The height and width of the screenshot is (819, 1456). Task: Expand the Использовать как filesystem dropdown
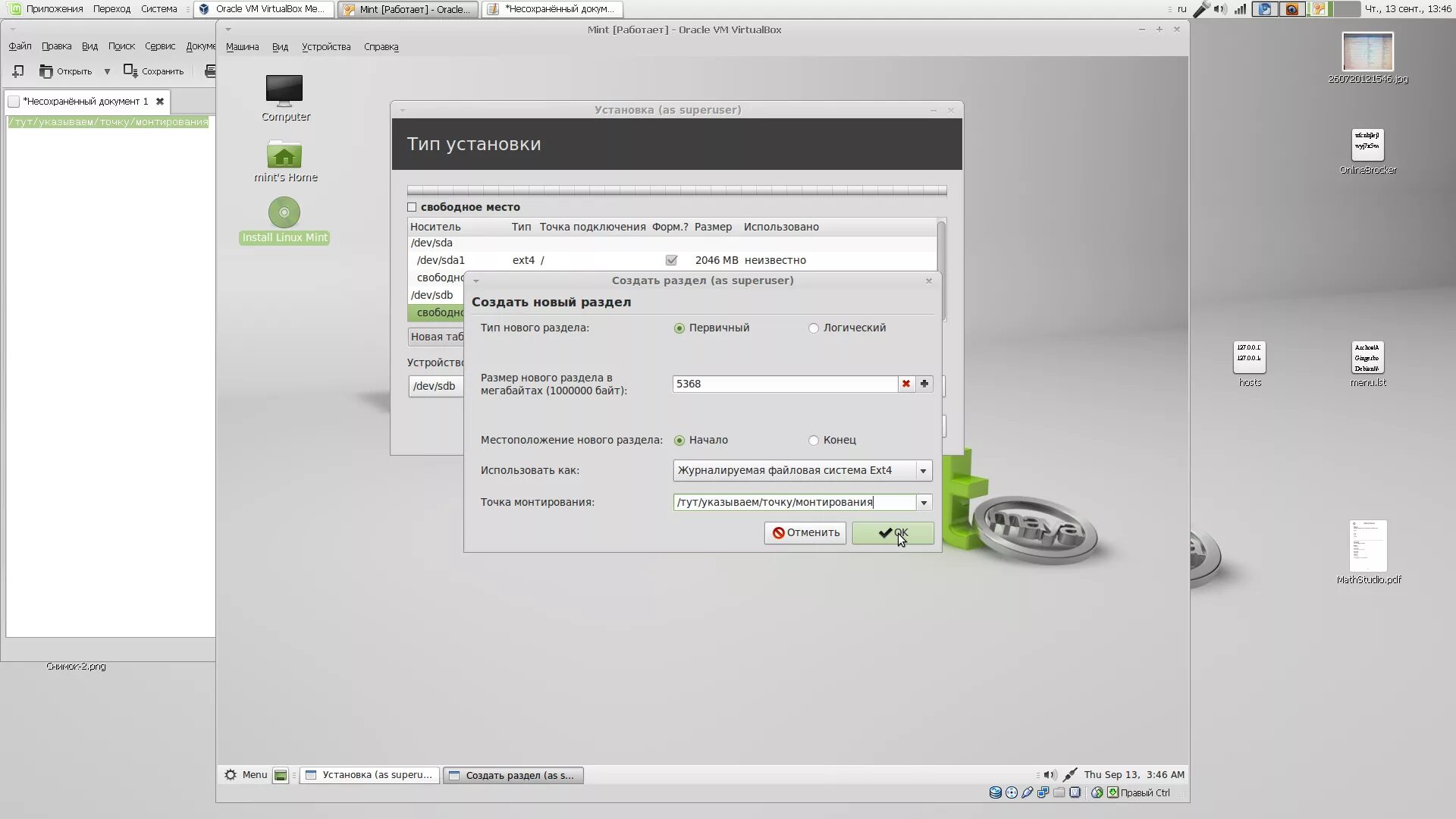[923, 471]
